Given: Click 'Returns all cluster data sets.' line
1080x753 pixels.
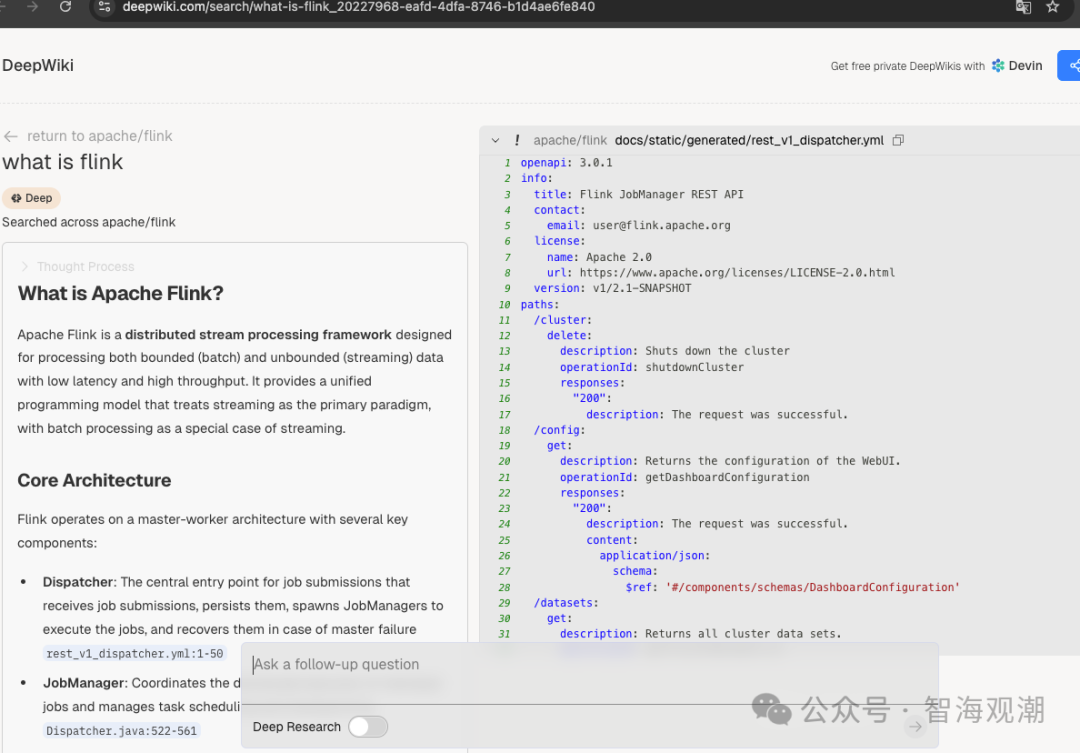Looking at the screenshot, I should (x=700, y=634).
